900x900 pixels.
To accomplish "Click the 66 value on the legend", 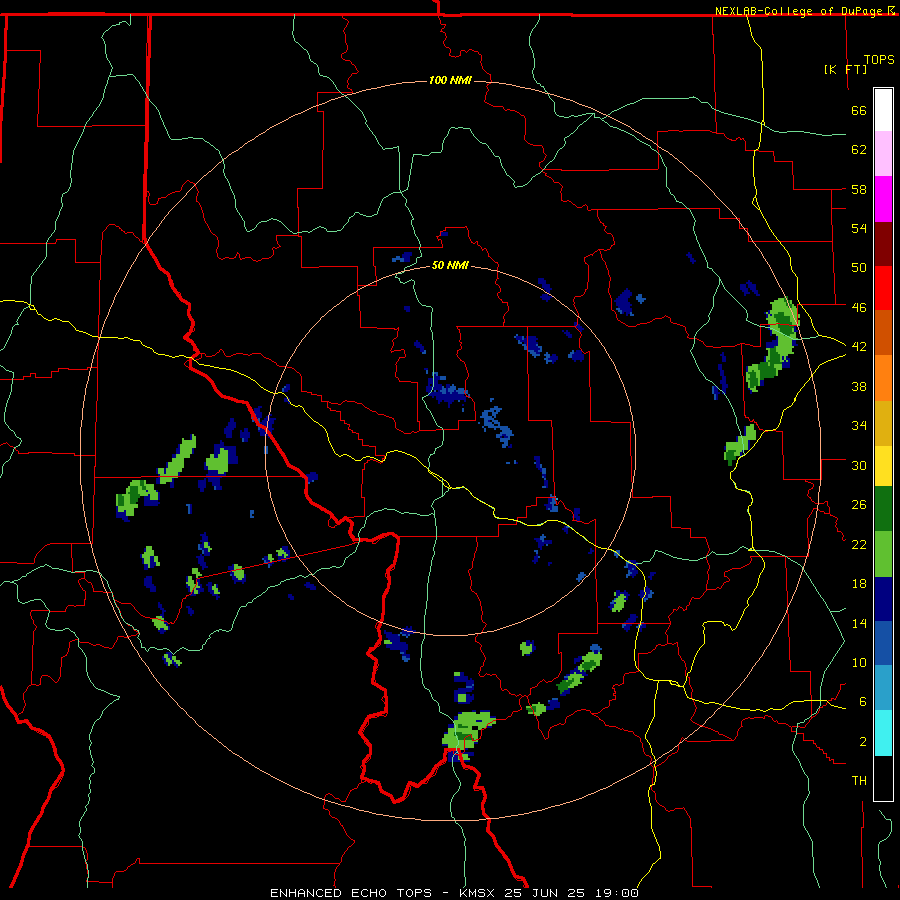I will point(859,111).
